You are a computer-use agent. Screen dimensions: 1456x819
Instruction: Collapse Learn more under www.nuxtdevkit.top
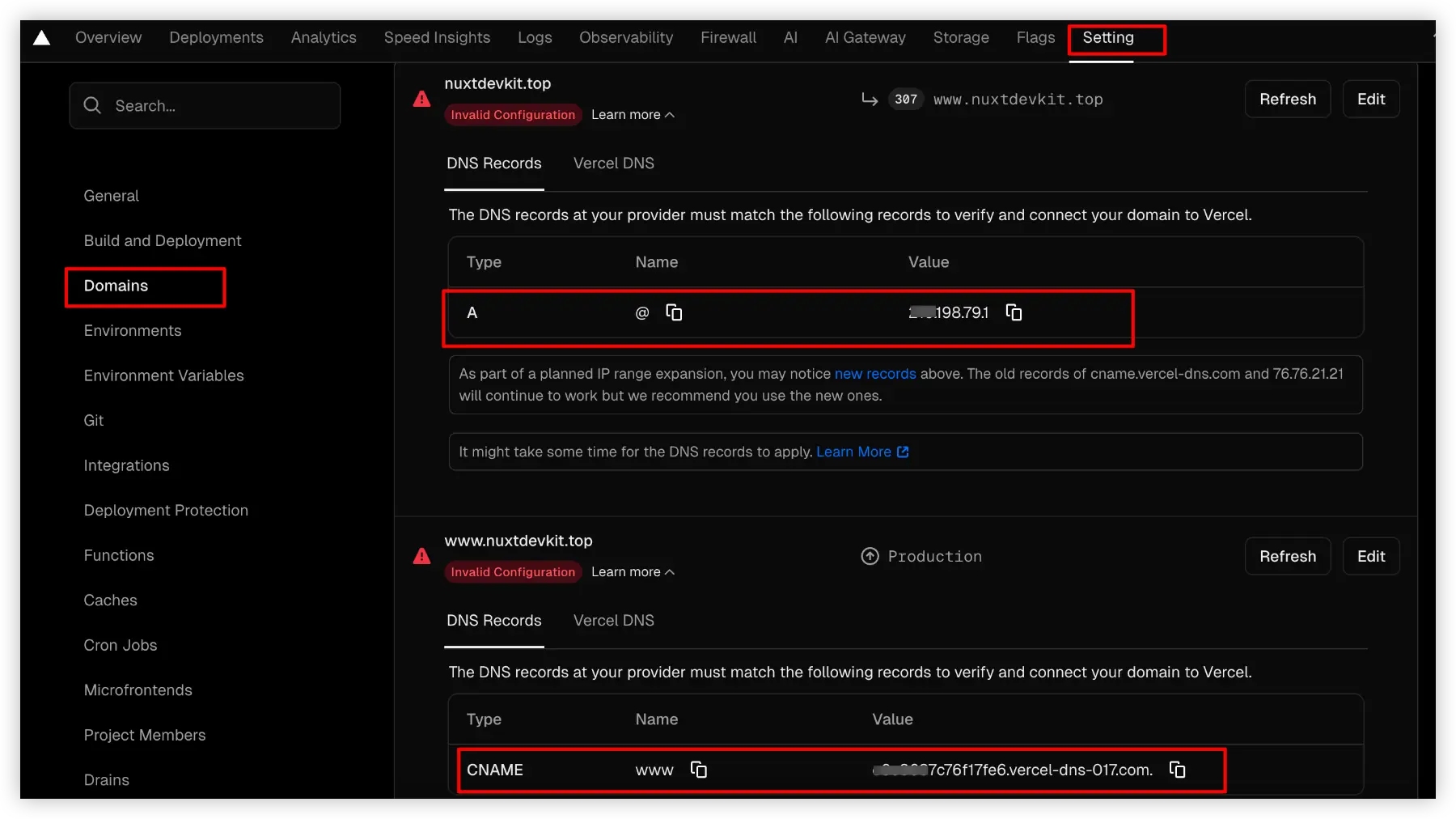[633, 572]
